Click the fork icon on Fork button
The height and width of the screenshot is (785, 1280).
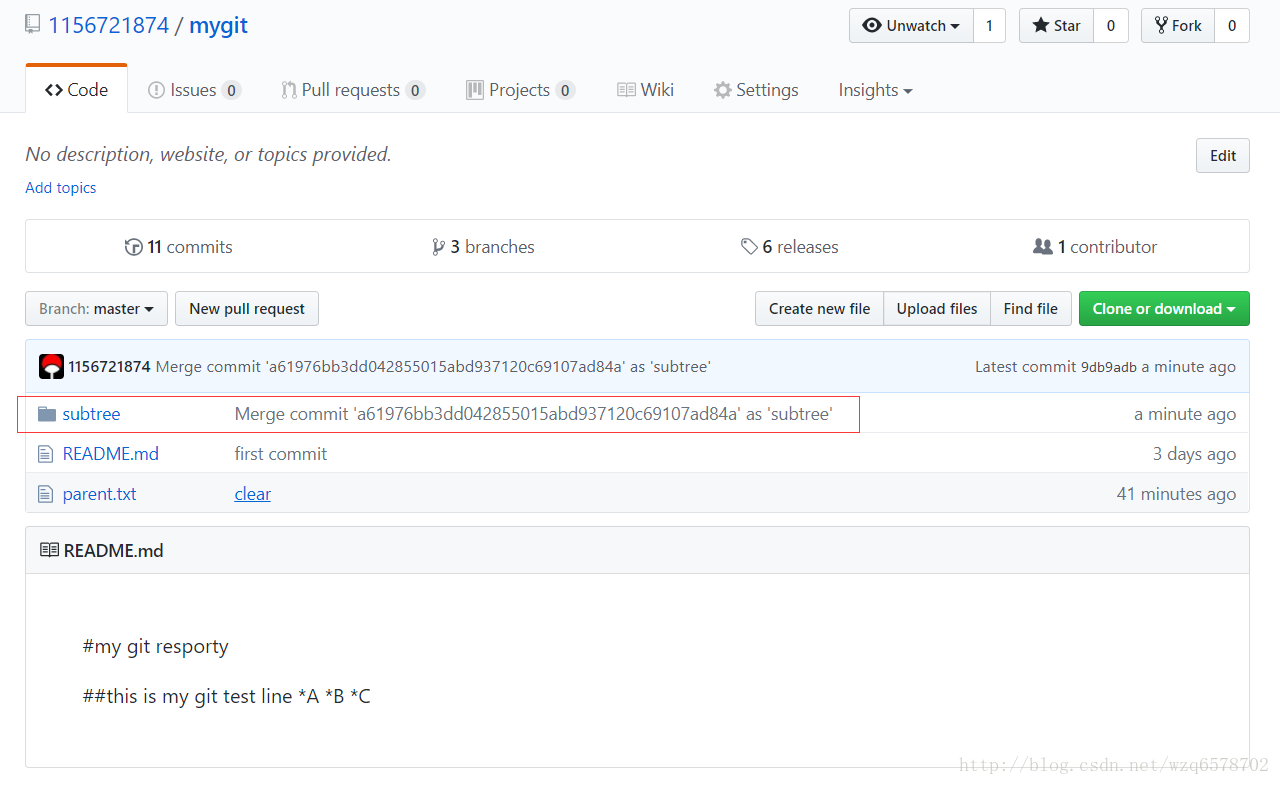1161,26
